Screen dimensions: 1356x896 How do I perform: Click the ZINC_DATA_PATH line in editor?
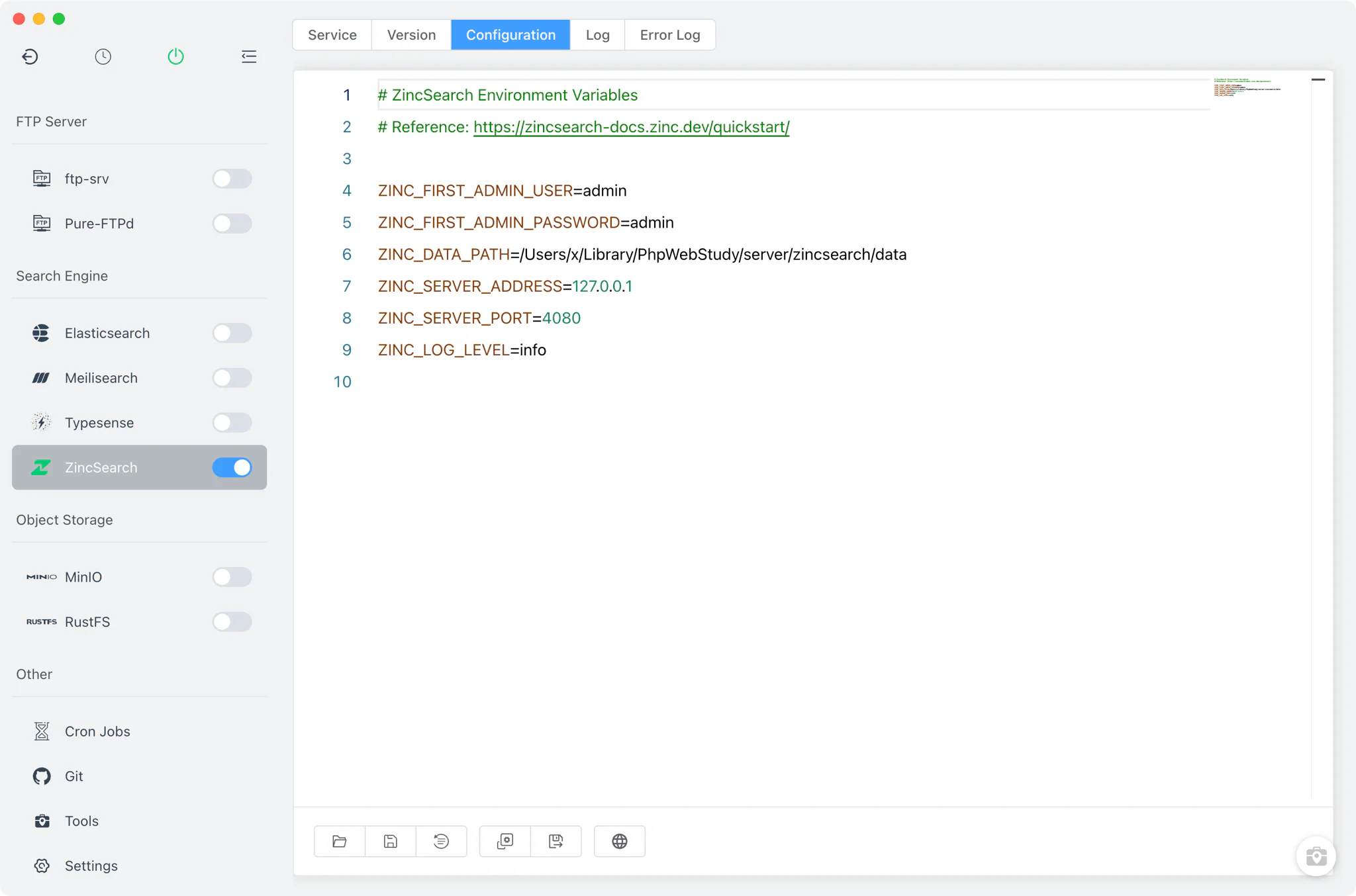[642, 254]
